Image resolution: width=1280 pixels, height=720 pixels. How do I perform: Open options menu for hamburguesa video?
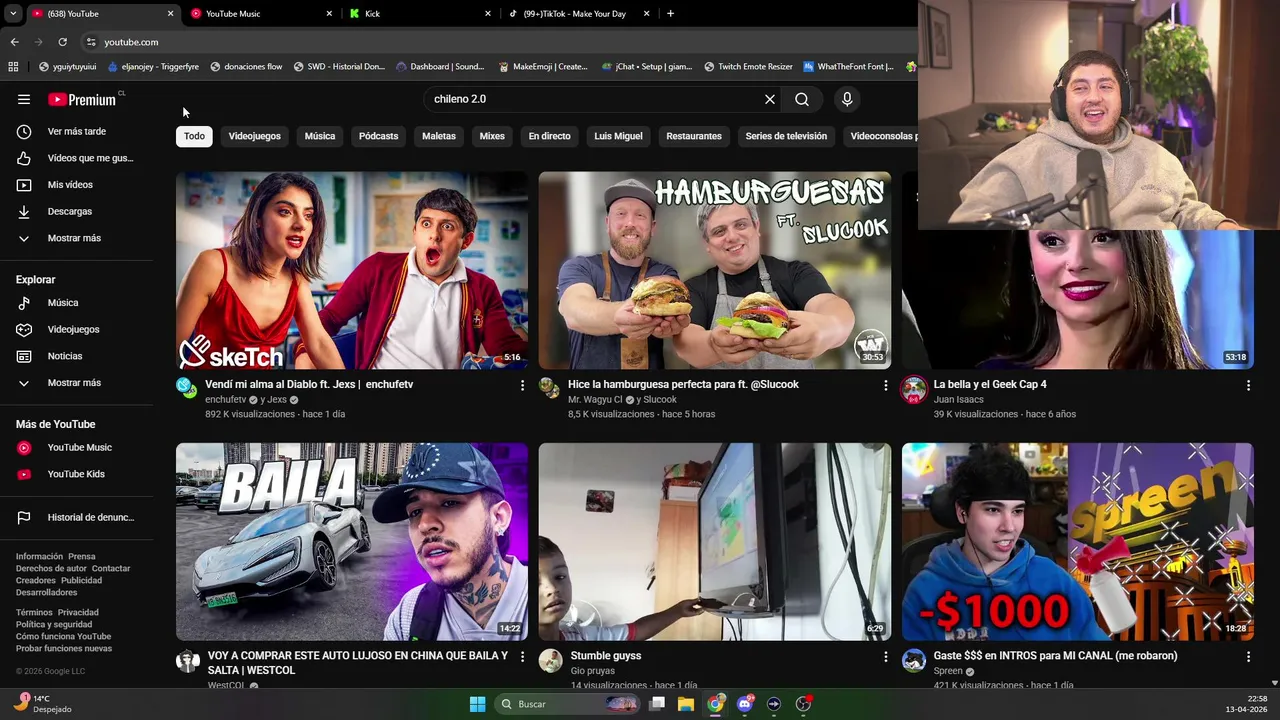pyautogui.click(x=885, y=385)
